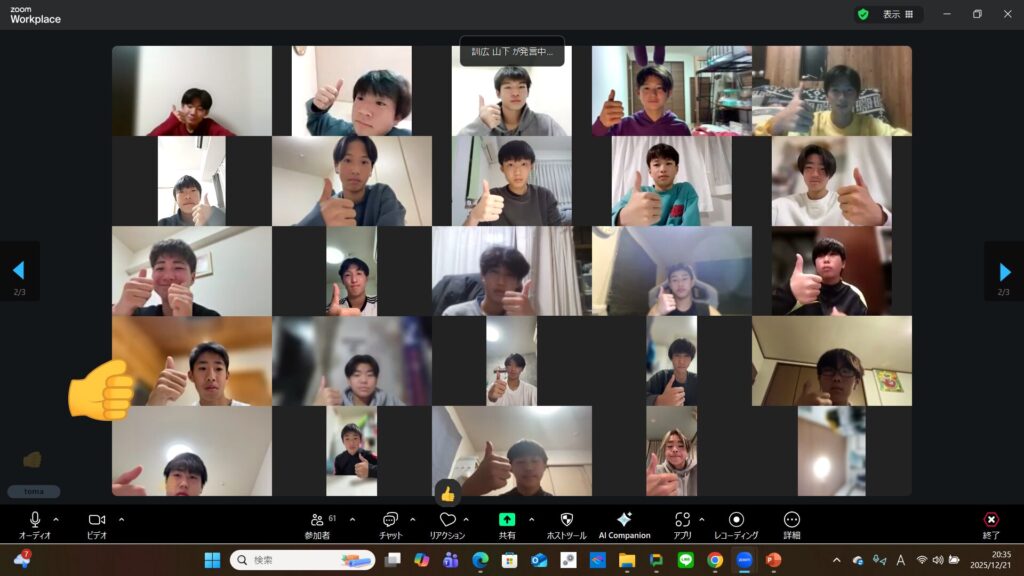Viewport: 1024px width, 576px height.
Task: Click the green encryption shield icon
Action: (863, 14)
